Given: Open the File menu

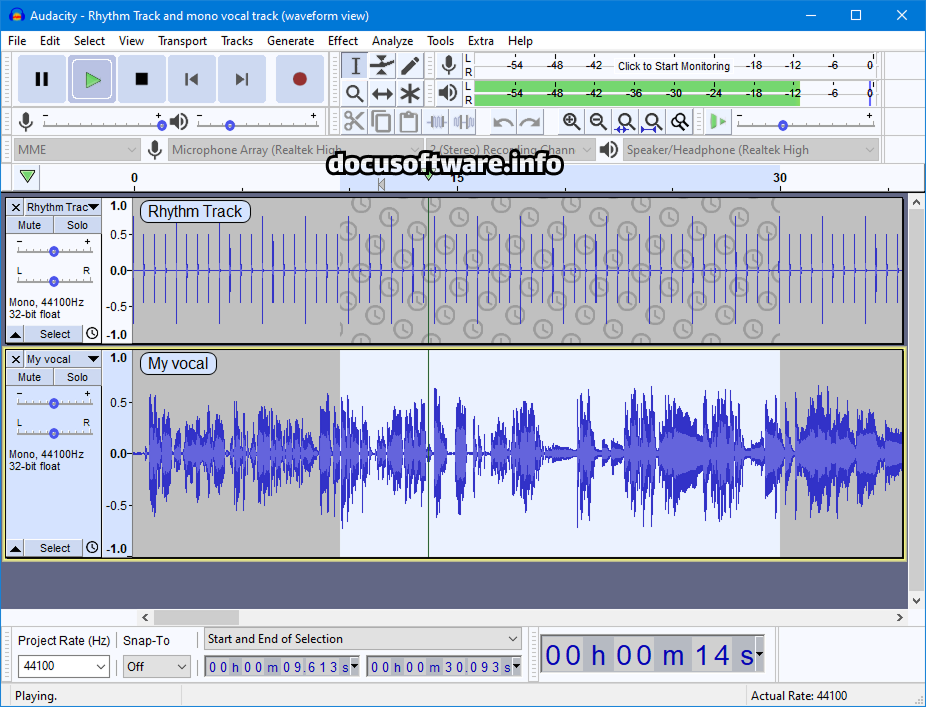Looking at the screenshot, I should [17, 41].
